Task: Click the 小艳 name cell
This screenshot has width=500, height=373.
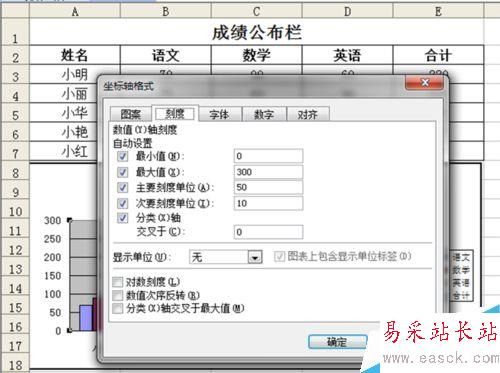Action: [x=75, y=132]
